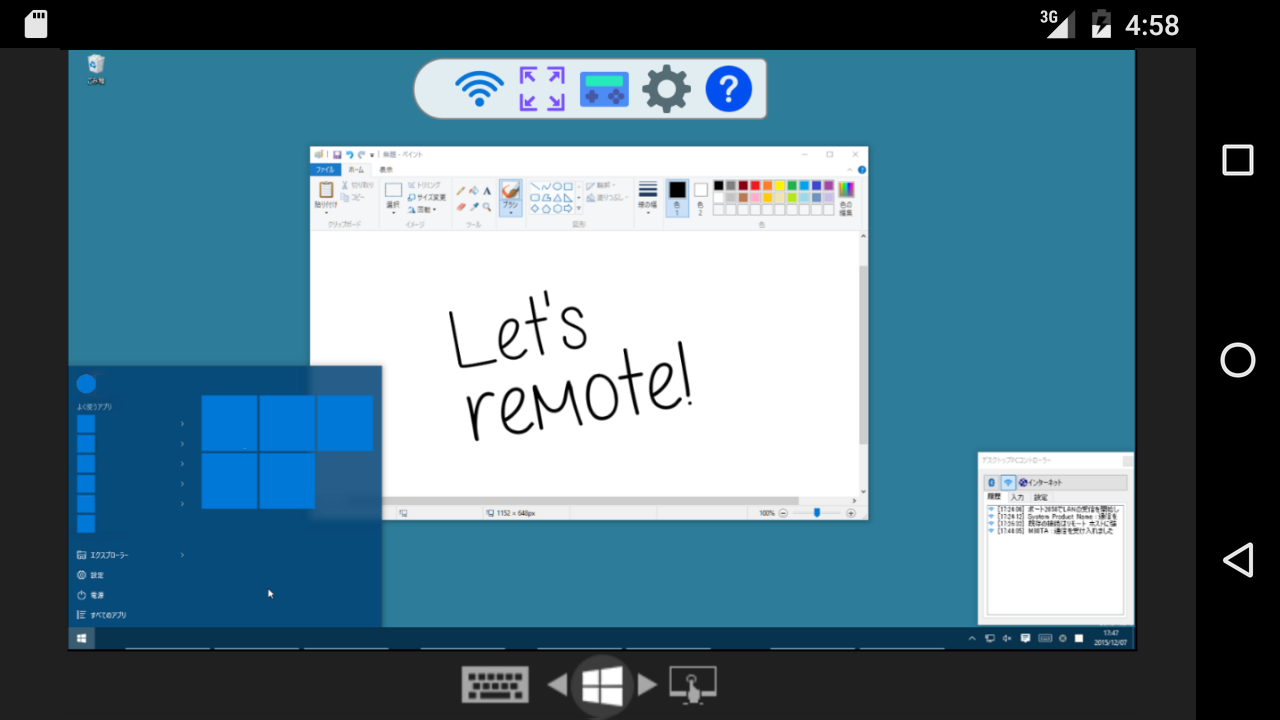Pick the red color swatch in Paint palette
This screenshot has width=1280, height=720.
tap(755, 185)
